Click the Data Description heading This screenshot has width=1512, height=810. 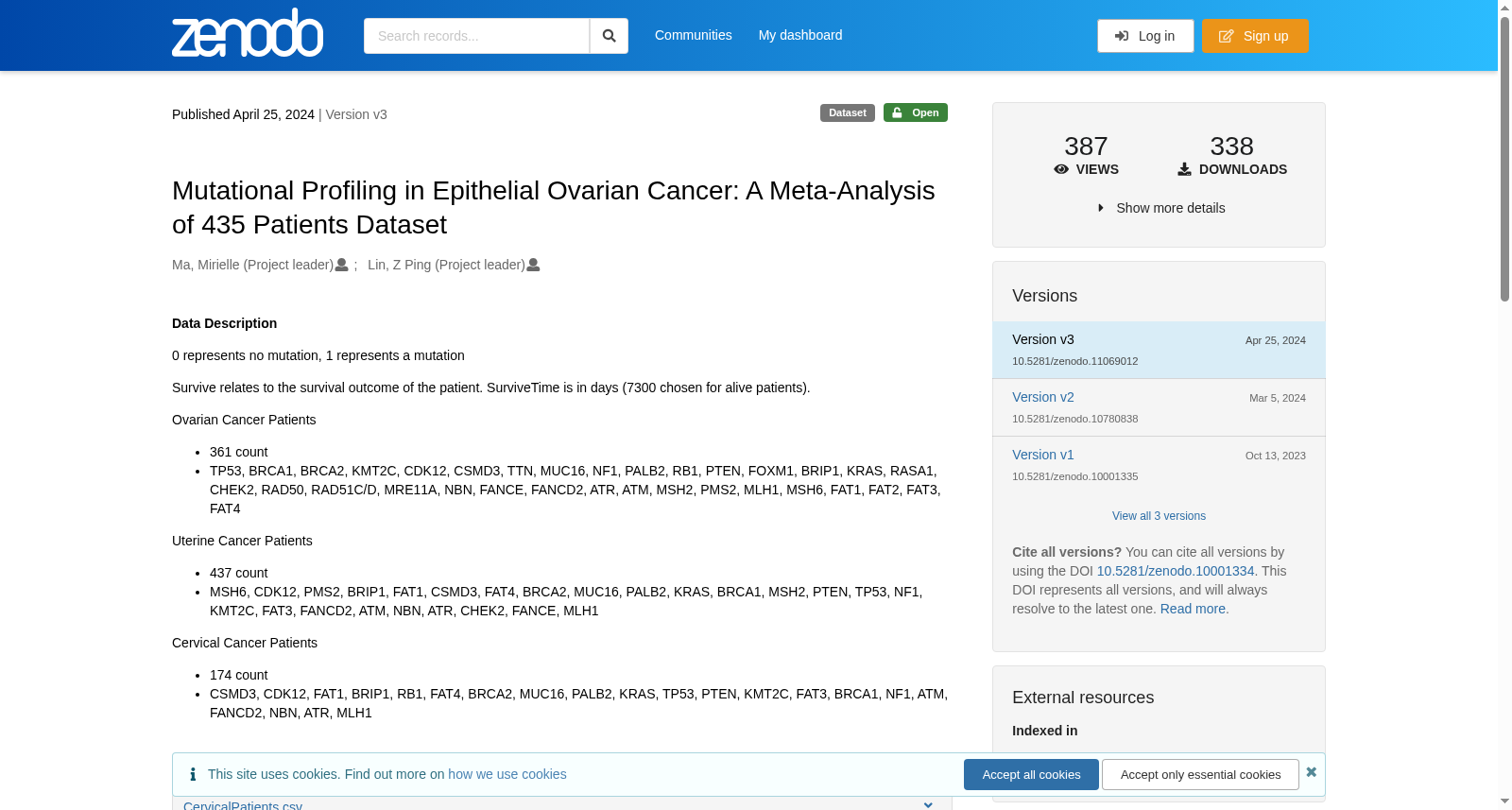[224, 323]
